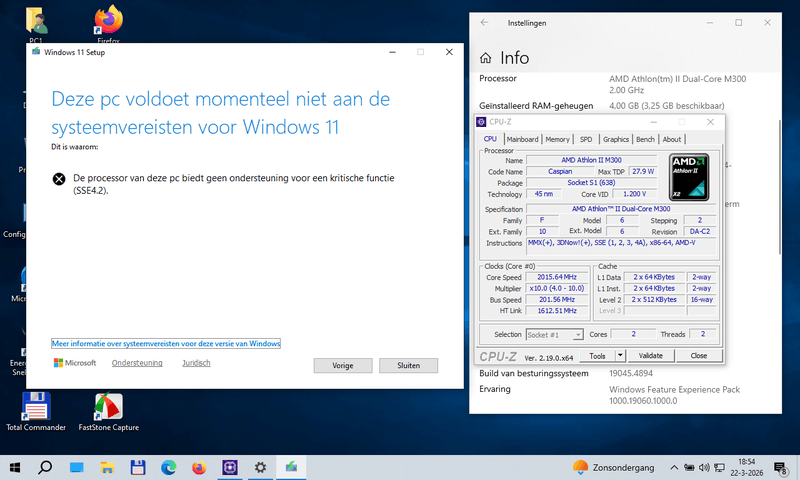
Task: Open the SPD tab in CPU-Z
Action: (586, 139)
